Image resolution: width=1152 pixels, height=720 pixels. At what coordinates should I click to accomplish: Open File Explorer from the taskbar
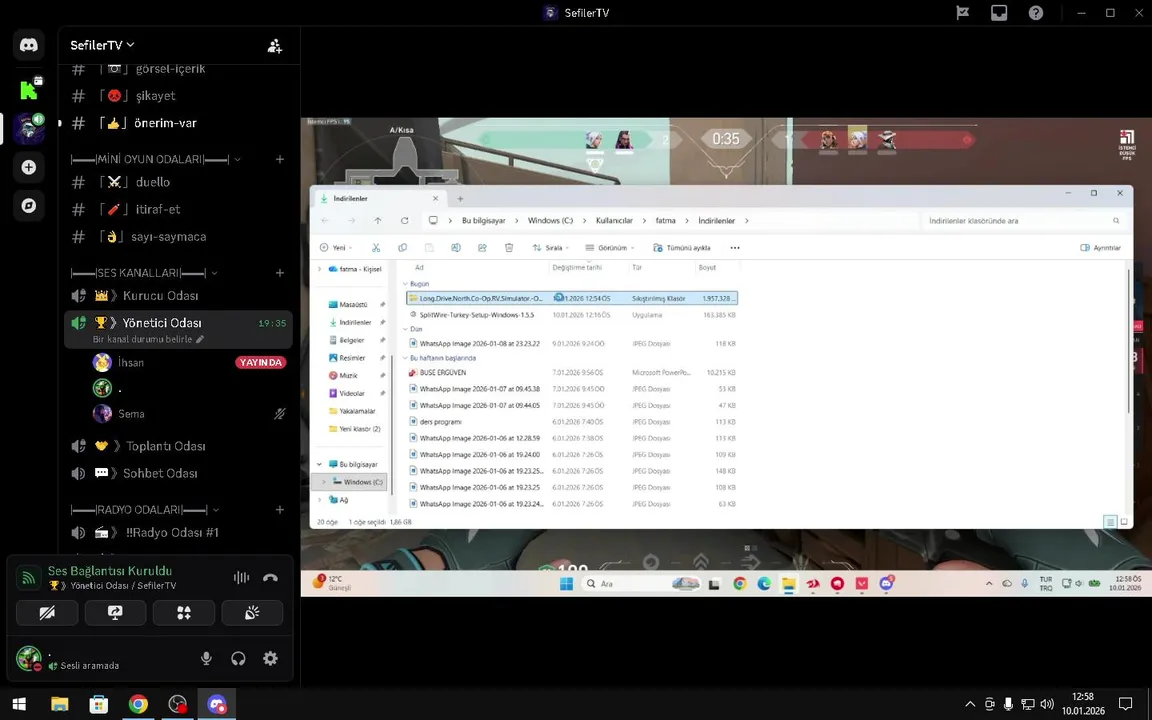[x=60, y=704]
